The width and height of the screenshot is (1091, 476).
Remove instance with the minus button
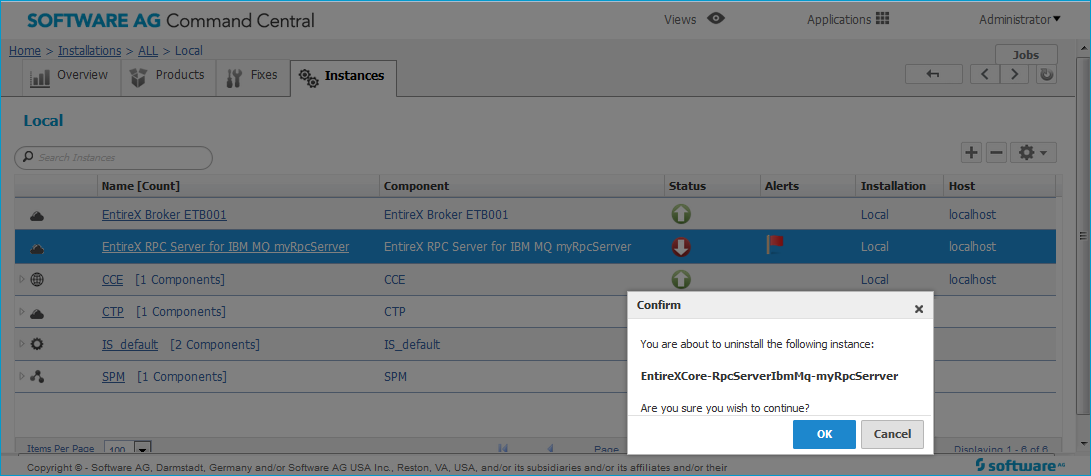pyautogui.click(x=996, y=152)
